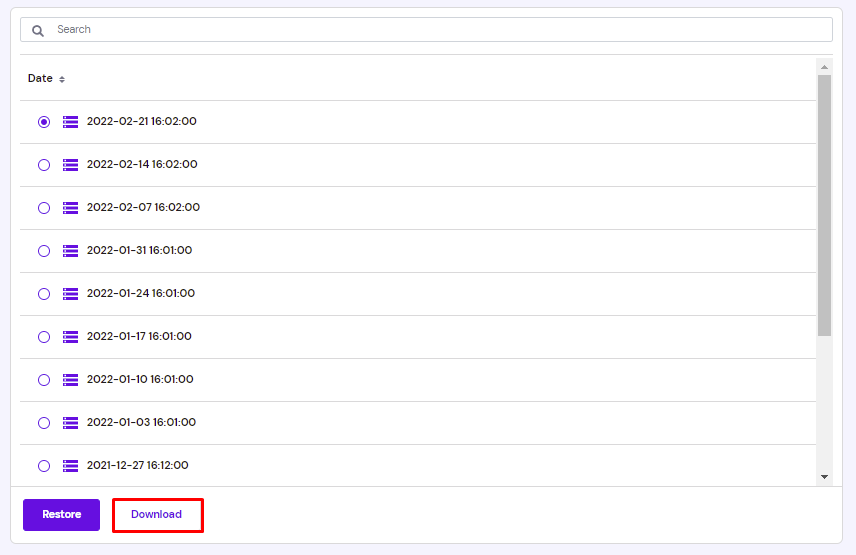Click the scrollbar up arrow
This screenshot has height=555, width=856.
click(824, 67)
